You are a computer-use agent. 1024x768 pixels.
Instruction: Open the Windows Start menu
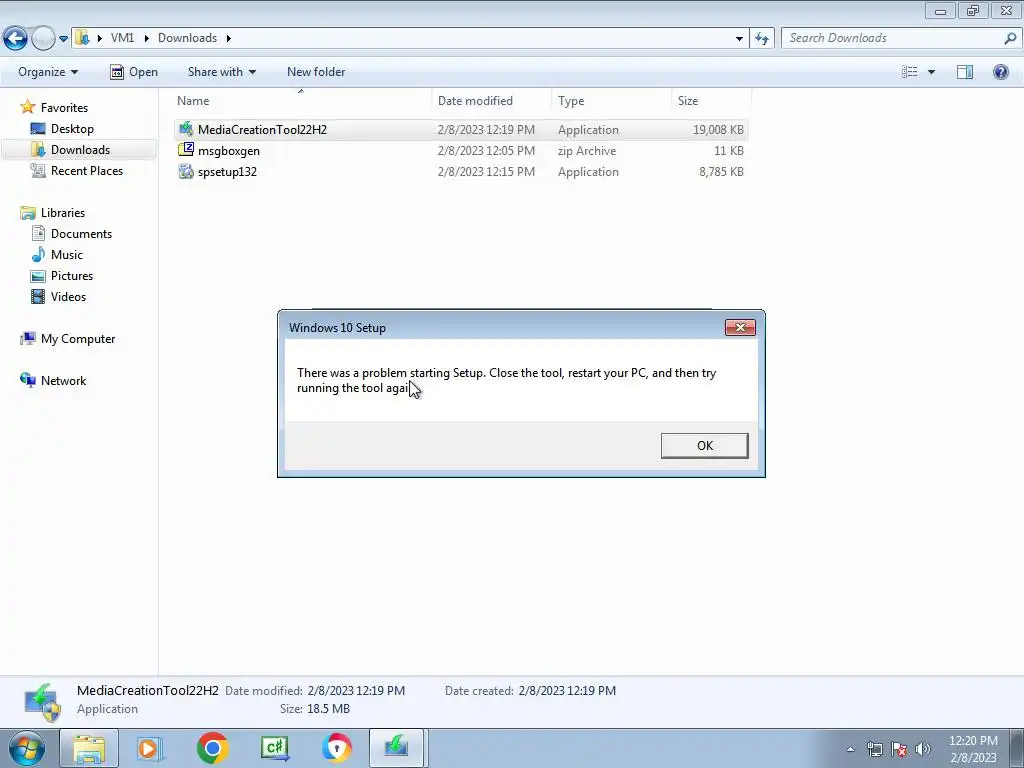(27, 748)
